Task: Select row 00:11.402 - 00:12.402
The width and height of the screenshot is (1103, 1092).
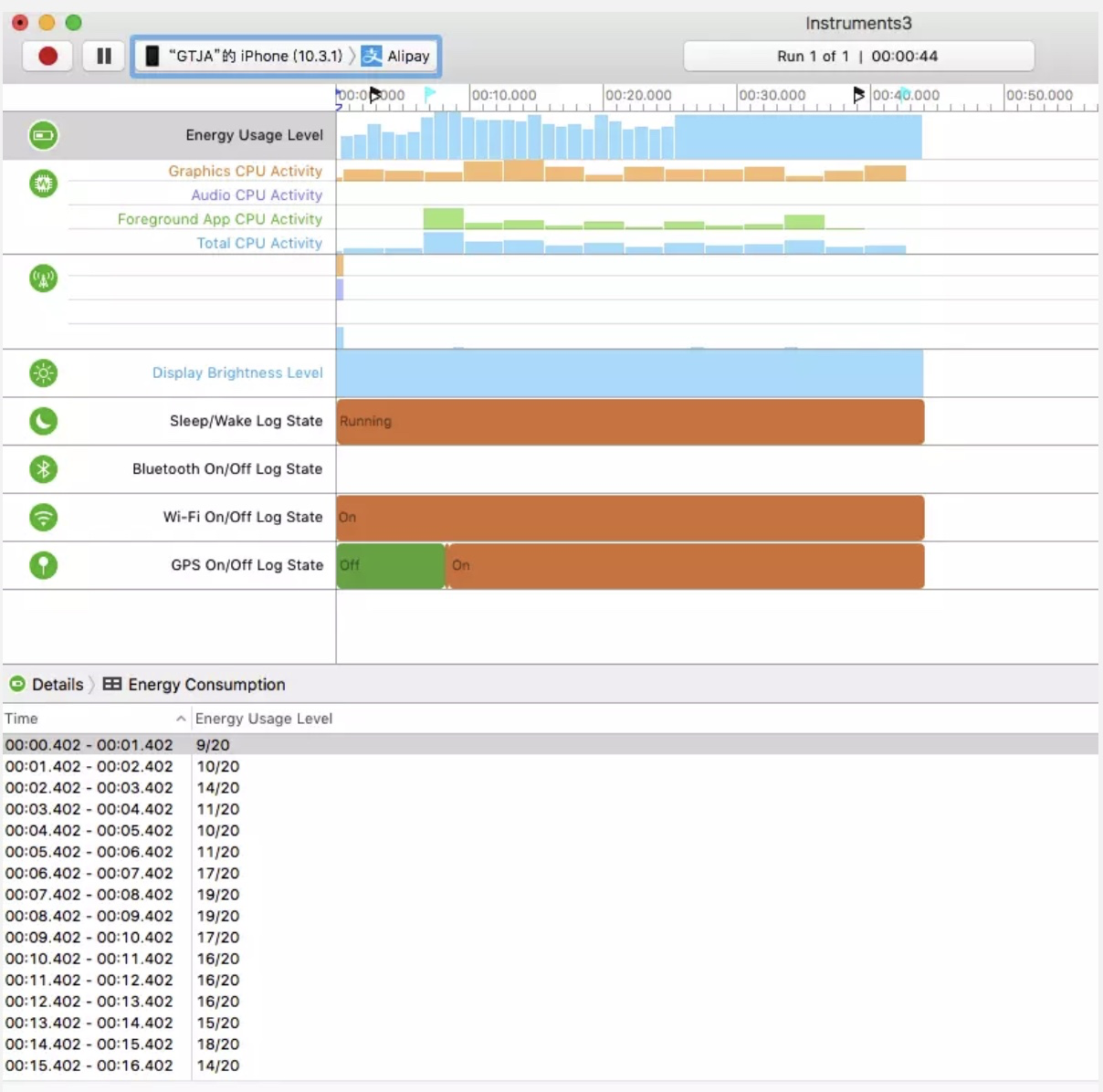Action: click(551, 980)
